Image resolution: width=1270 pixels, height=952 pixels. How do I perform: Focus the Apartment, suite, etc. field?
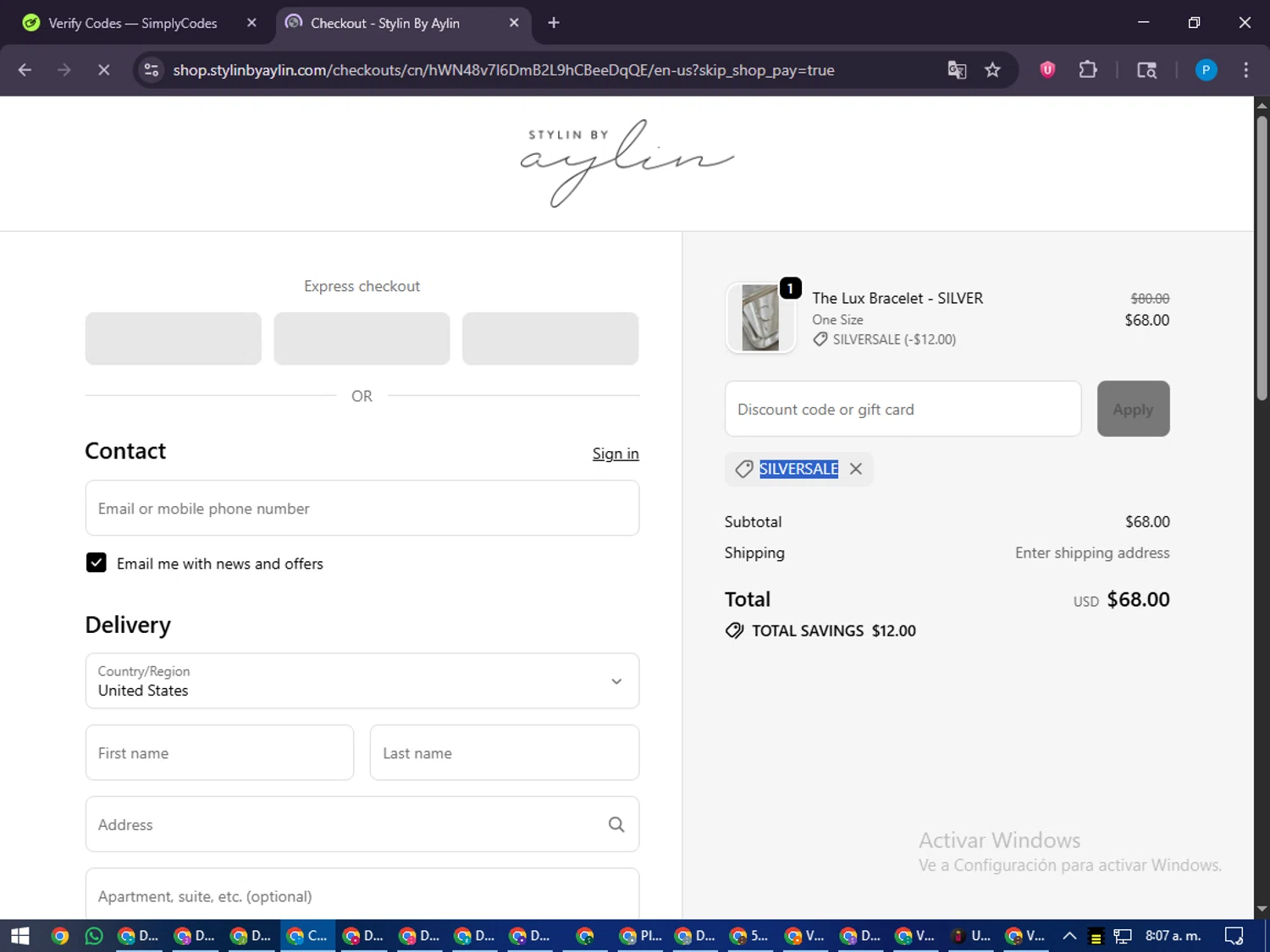coord(362,894)
